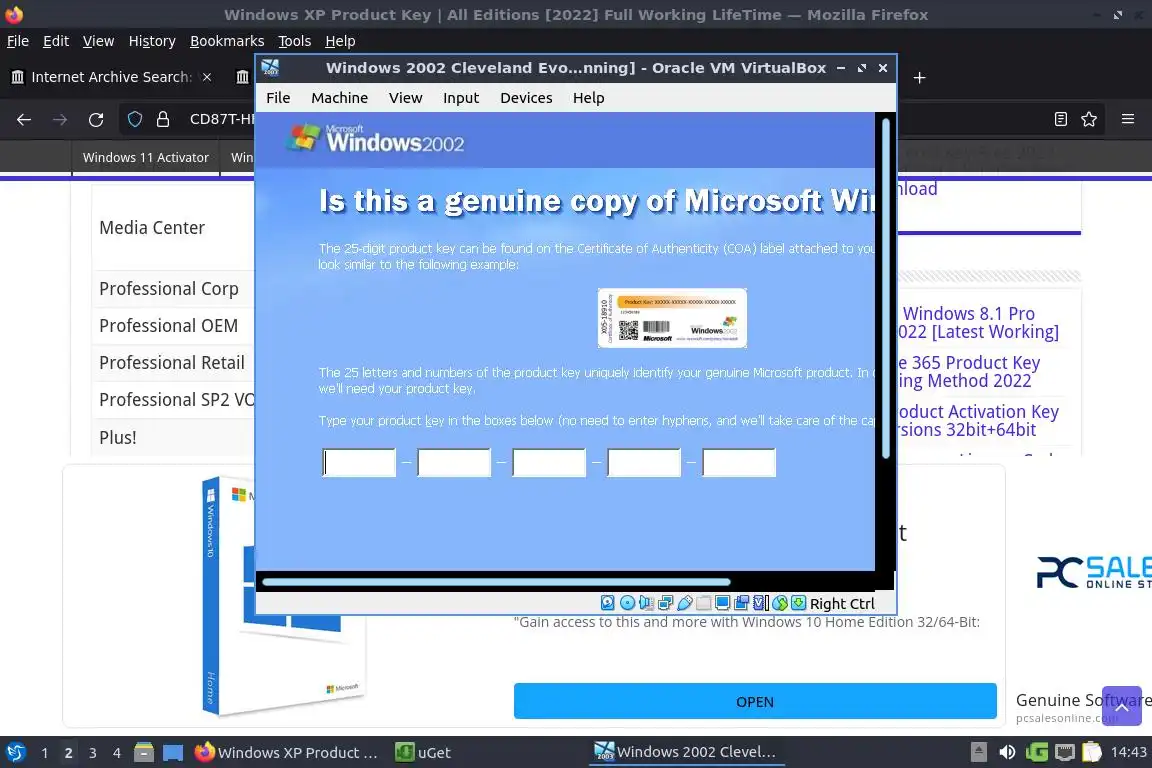Open VirtualBox Input menu
Image resolution: width=1152 pixels, height=768 pixels.
[461, 98]
